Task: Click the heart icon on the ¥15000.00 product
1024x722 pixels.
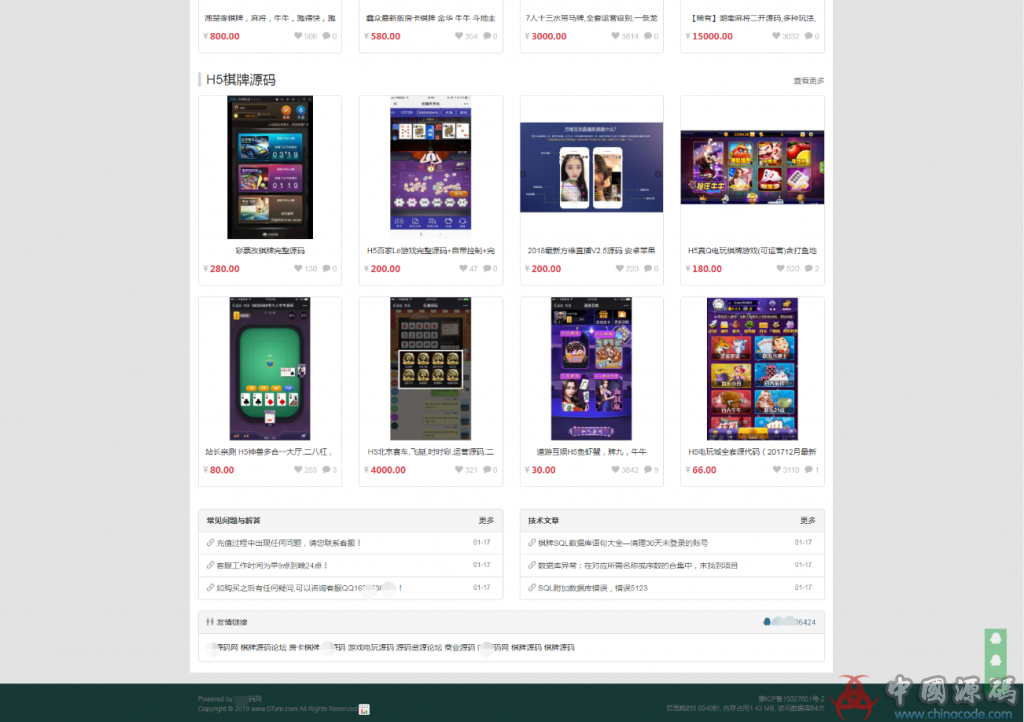Action: pyautogui.click(x=776, y=36)
